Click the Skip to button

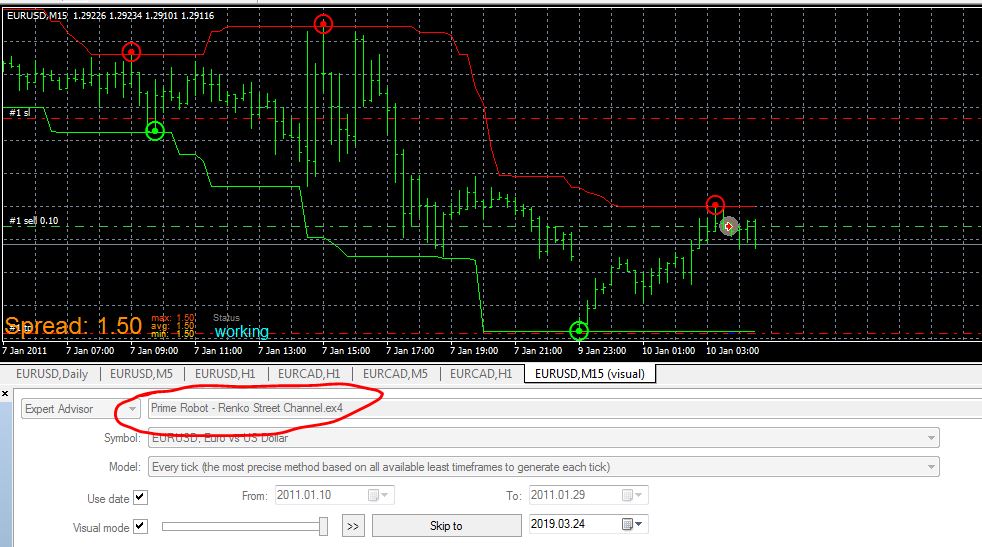pos(447,526)
